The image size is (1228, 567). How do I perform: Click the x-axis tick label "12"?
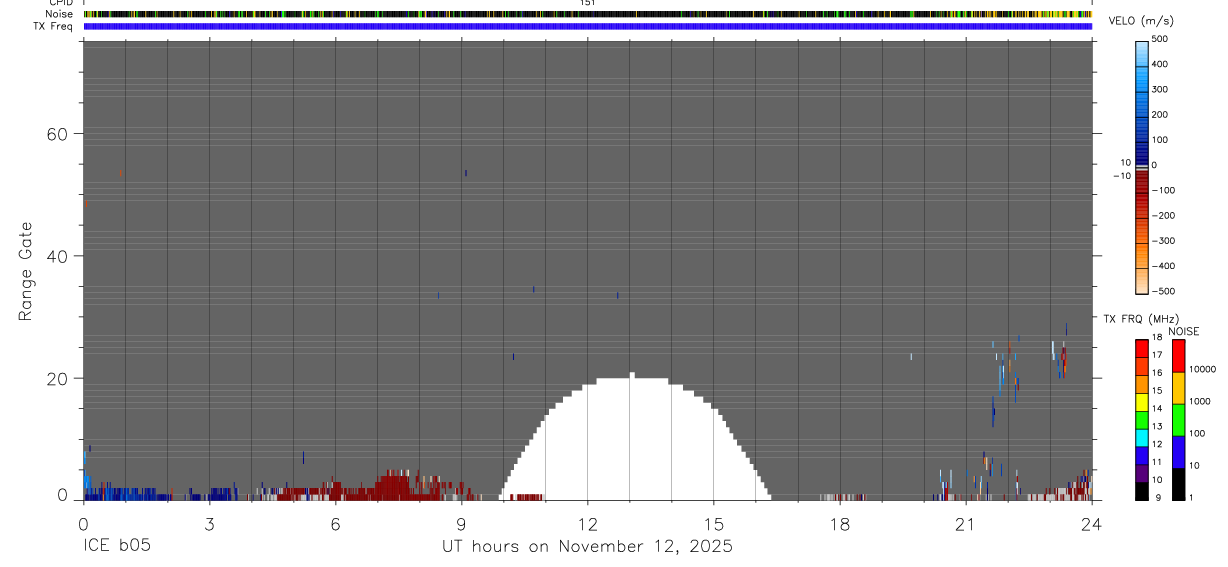587,523
